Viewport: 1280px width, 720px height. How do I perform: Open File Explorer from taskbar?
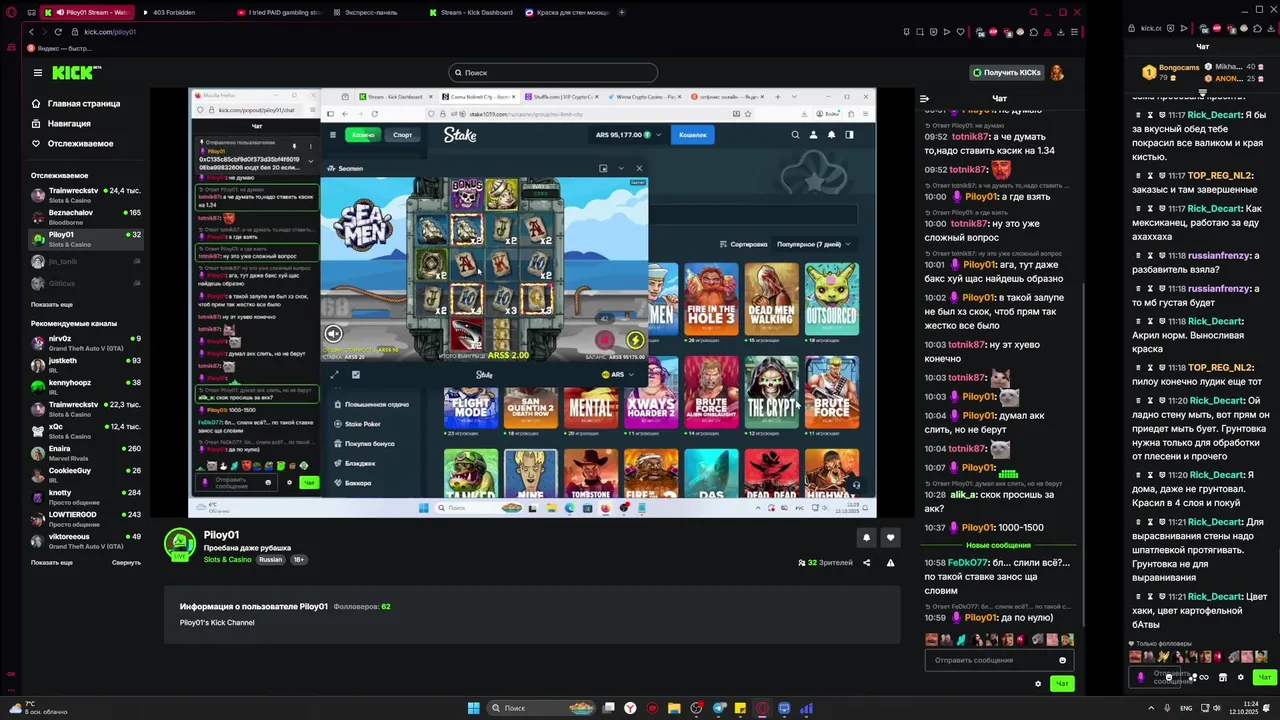674,708
